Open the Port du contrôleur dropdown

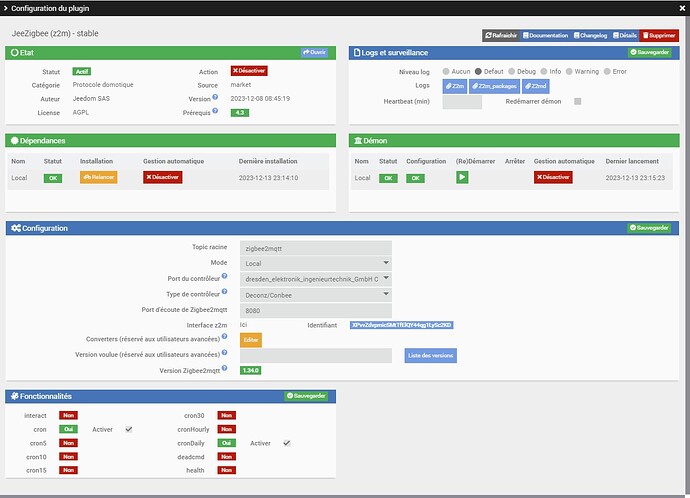click(x=316, y=279)
